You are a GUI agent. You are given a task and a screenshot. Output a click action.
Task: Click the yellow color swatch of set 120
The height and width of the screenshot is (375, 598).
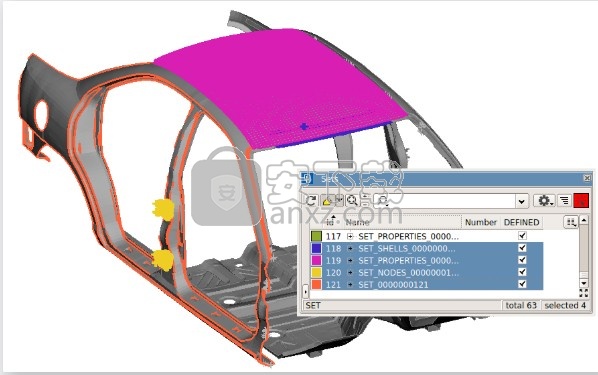[316, 272]
